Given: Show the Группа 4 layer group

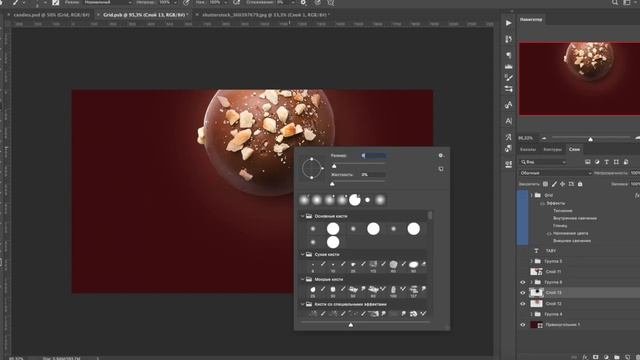Looking at the screenshot, I should coord(523,314).
